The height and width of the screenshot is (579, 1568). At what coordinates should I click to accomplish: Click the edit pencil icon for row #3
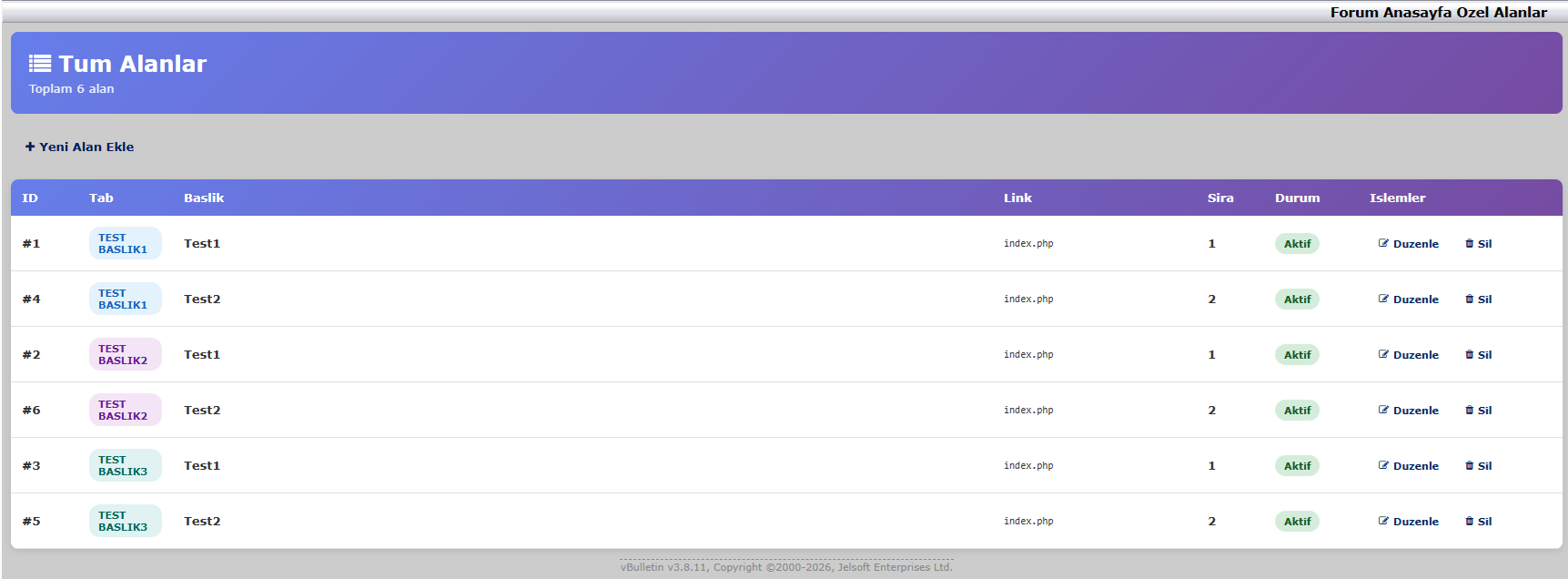pyautogui.click(x=1383, y=465)
